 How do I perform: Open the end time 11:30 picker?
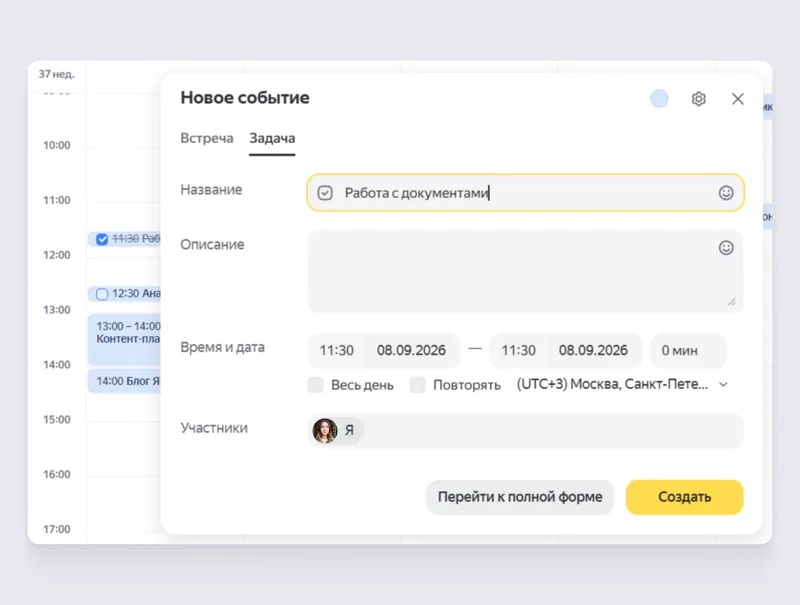(x=518, y=350)
